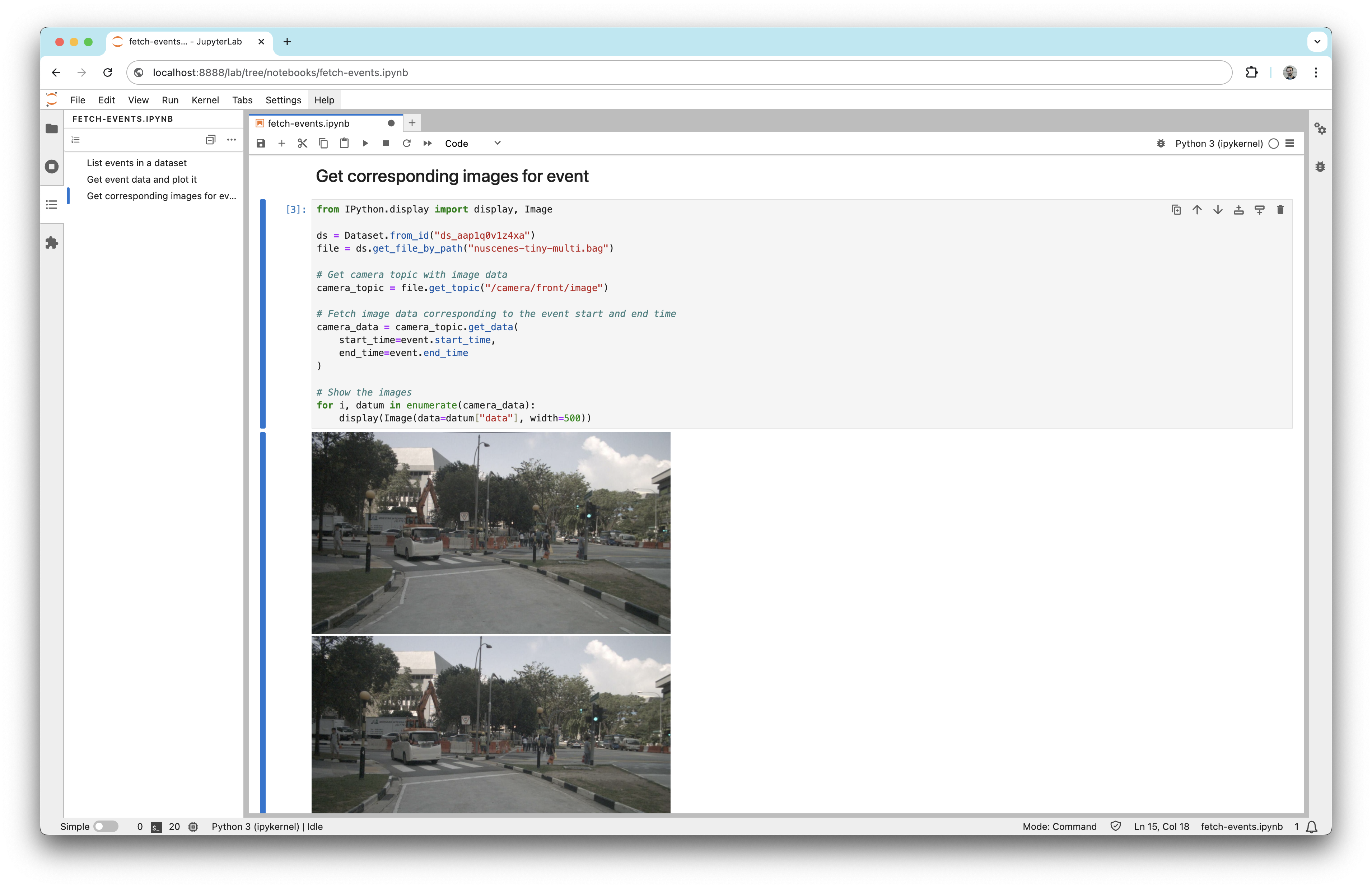This screenshot has width=1372, height=888.
Task: Toggle Simple interface mode switch
Action: (106, 826)
